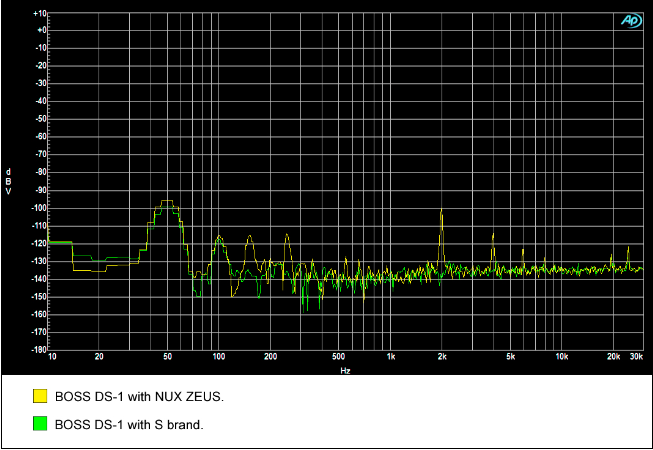Click the -180 label on the y-axis

coord(38,350)
